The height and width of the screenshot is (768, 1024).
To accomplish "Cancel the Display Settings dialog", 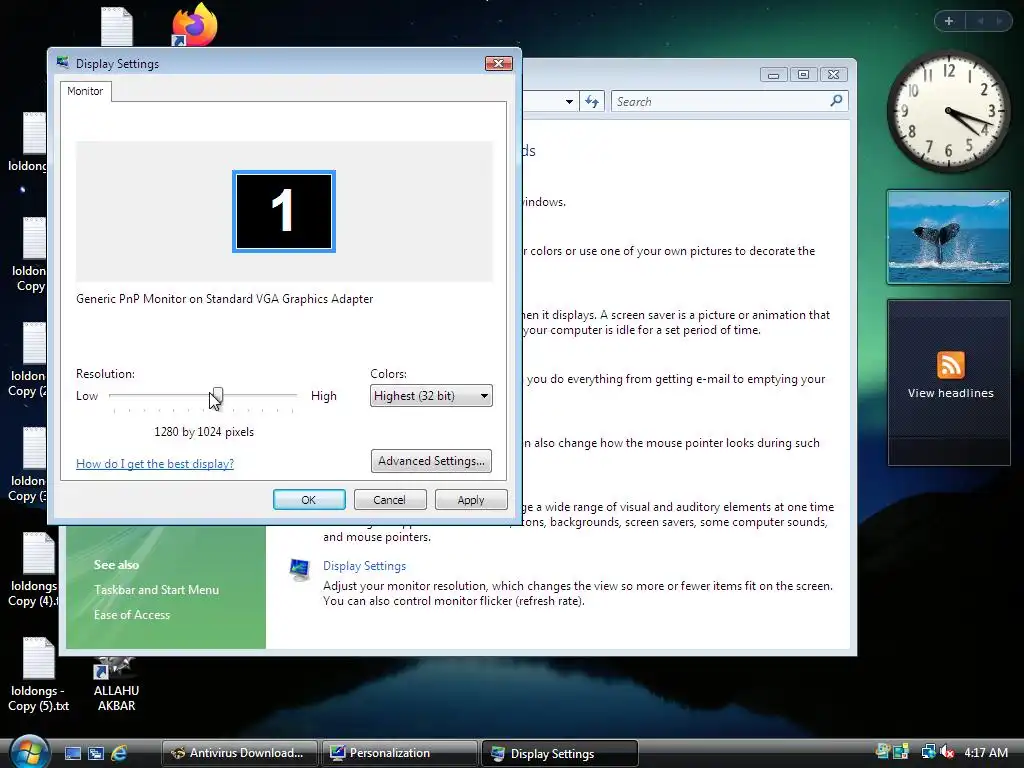I will click(x=390, y=500).
